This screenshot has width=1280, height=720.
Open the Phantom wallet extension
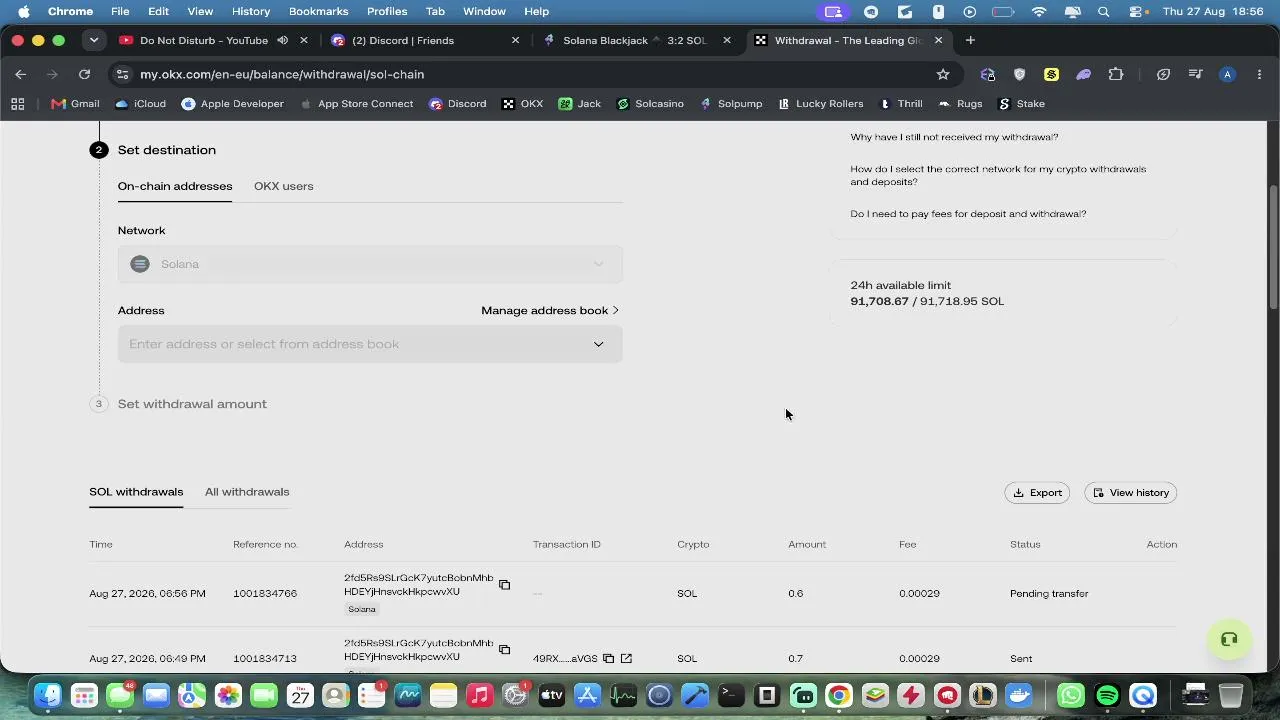tap(1083, 74)
